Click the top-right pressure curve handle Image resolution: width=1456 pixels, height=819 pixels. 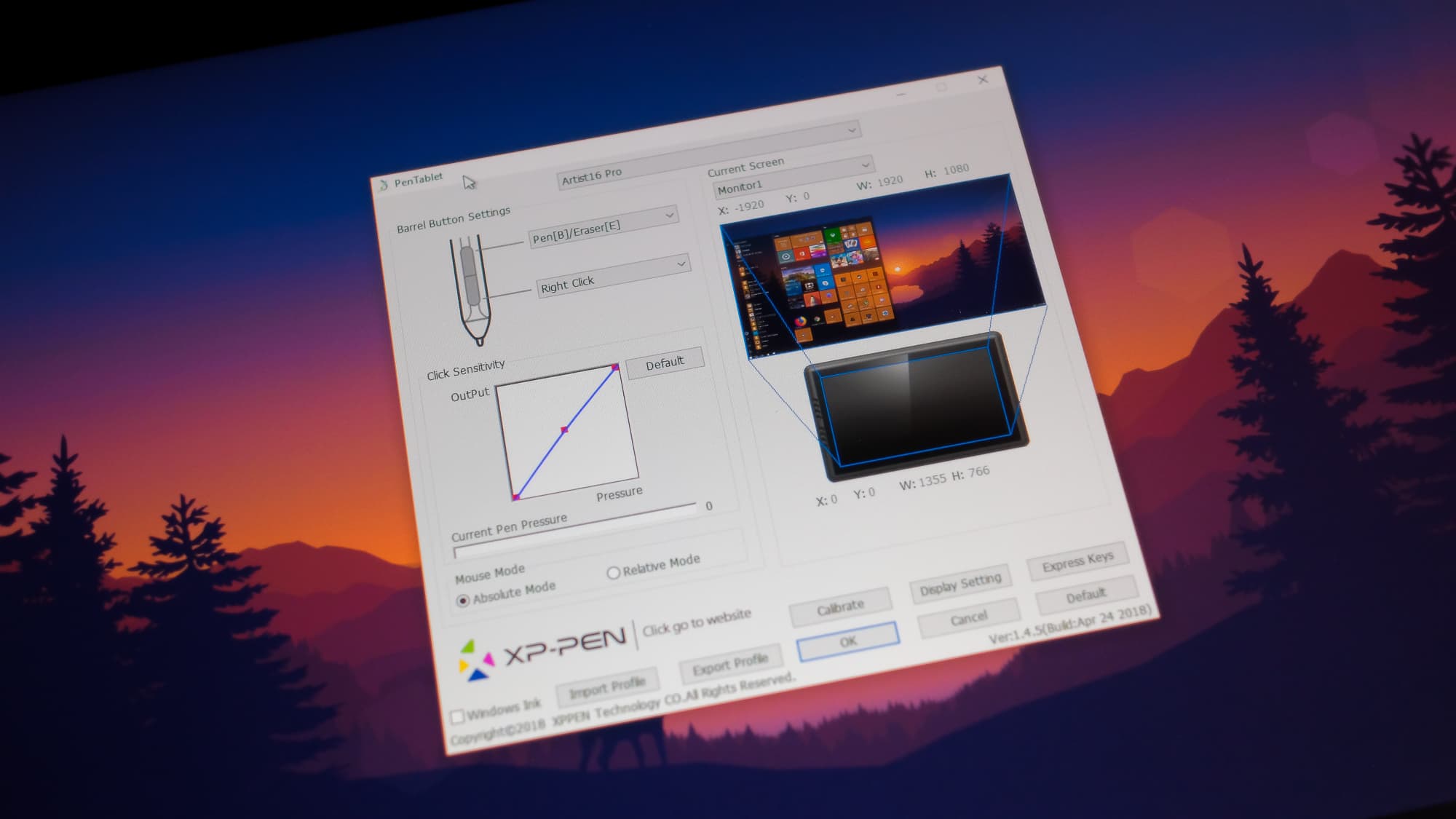(615, 368)
